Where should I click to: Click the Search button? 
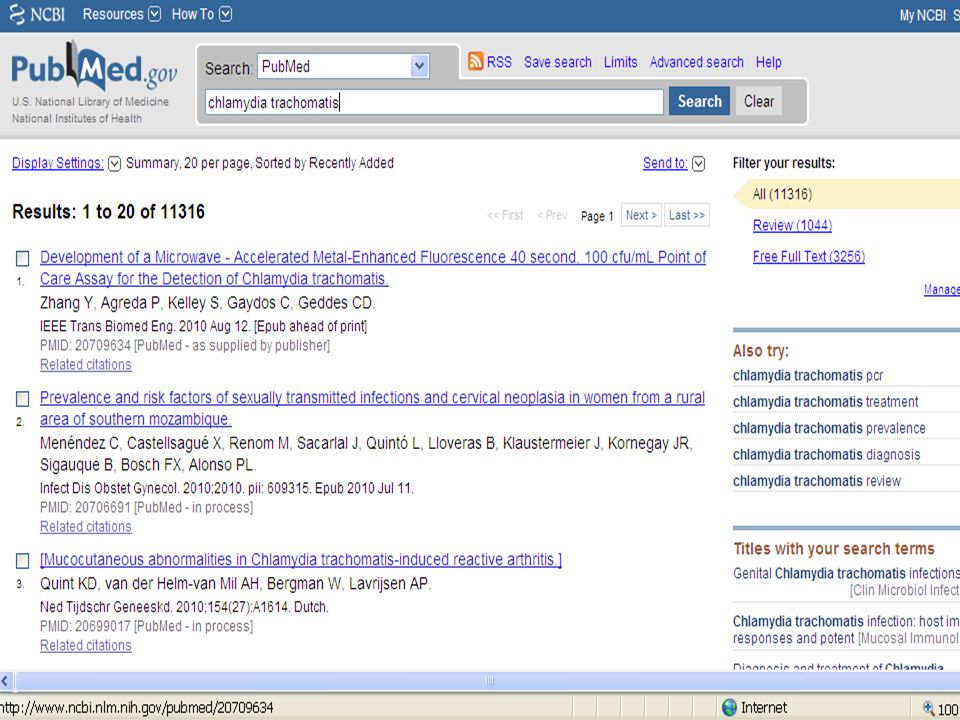click(699, 101)
